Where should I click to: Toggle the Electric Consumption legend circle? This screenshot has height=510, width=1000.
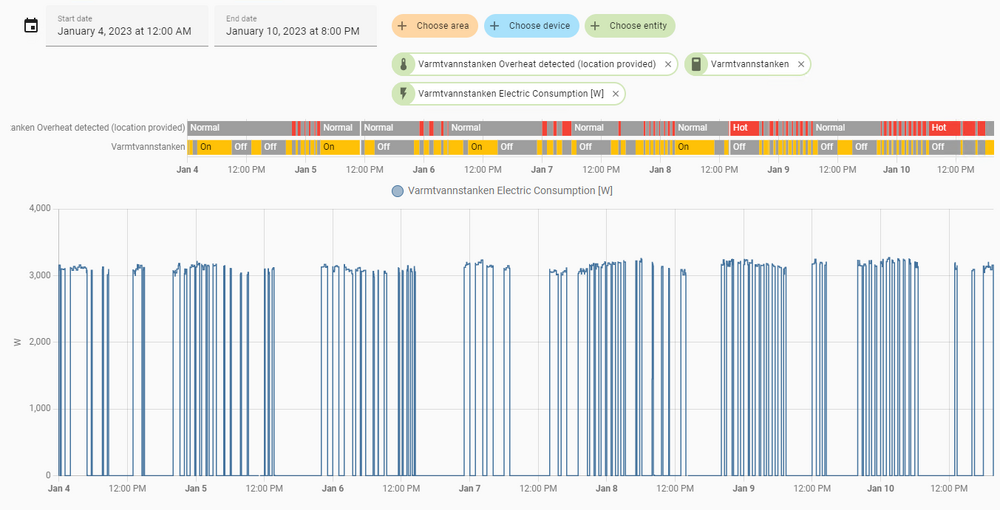click(398, 190)
